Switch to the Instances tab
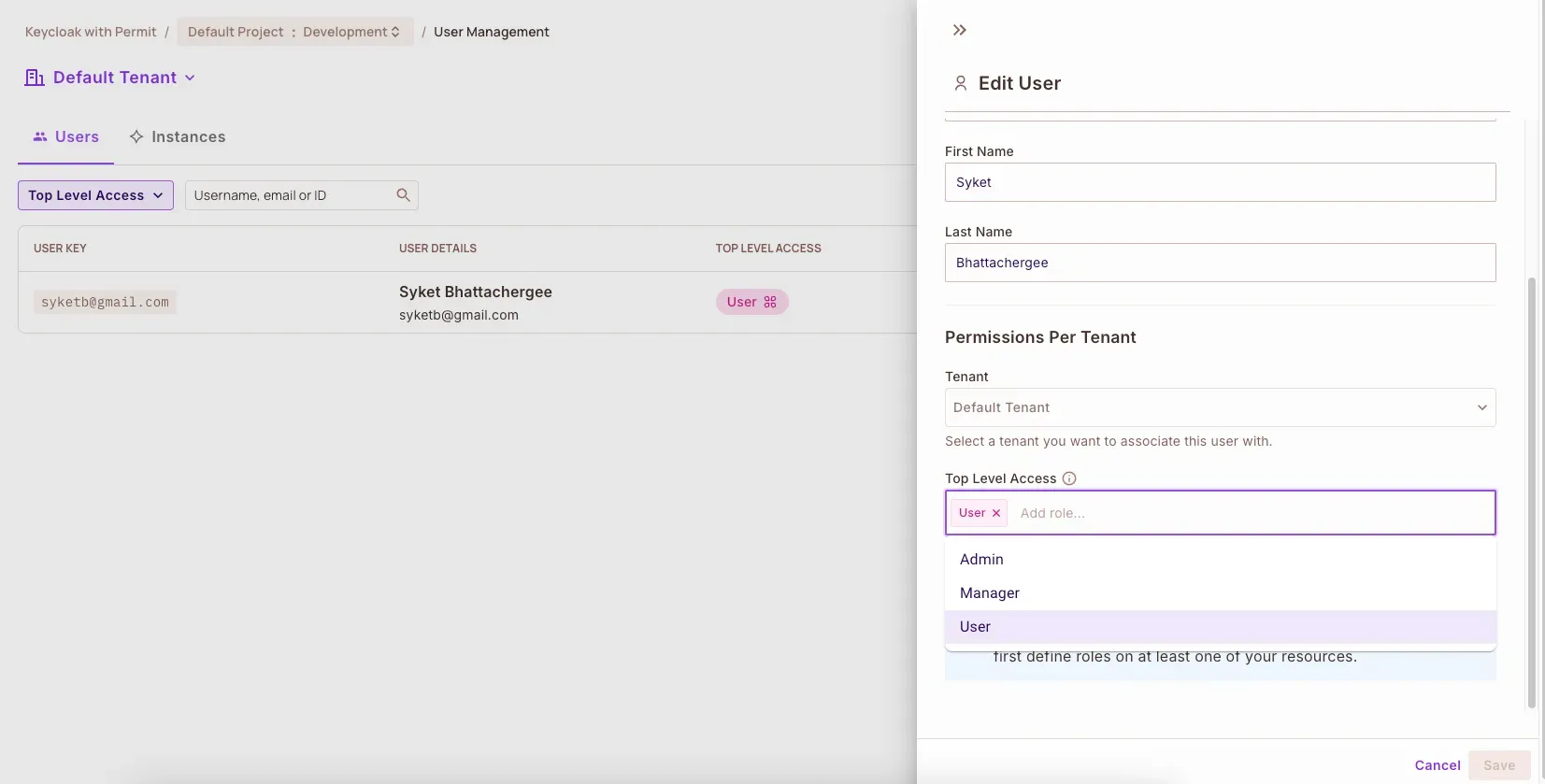Viewport: 1545px width, 784px height. coord(178,136)
